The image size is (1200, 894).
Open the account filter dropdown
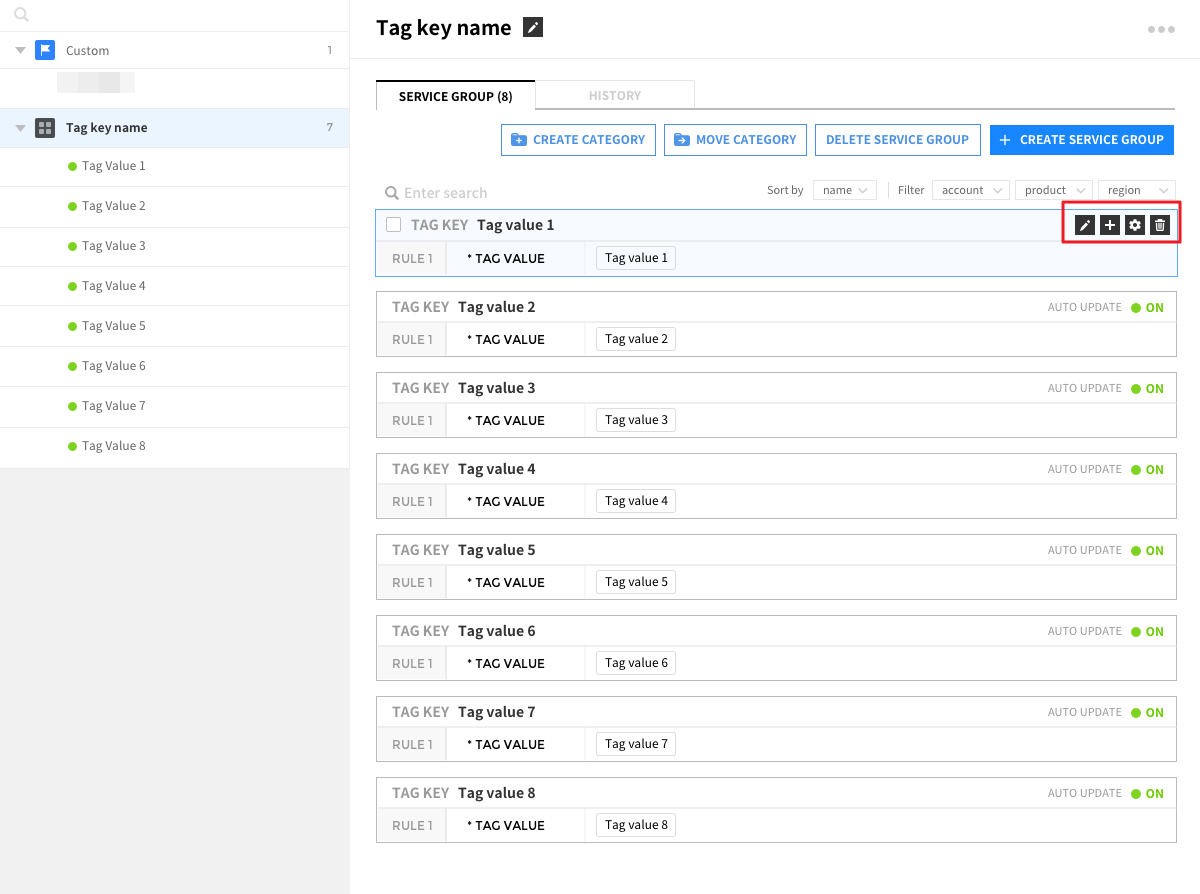pos(970,190)
